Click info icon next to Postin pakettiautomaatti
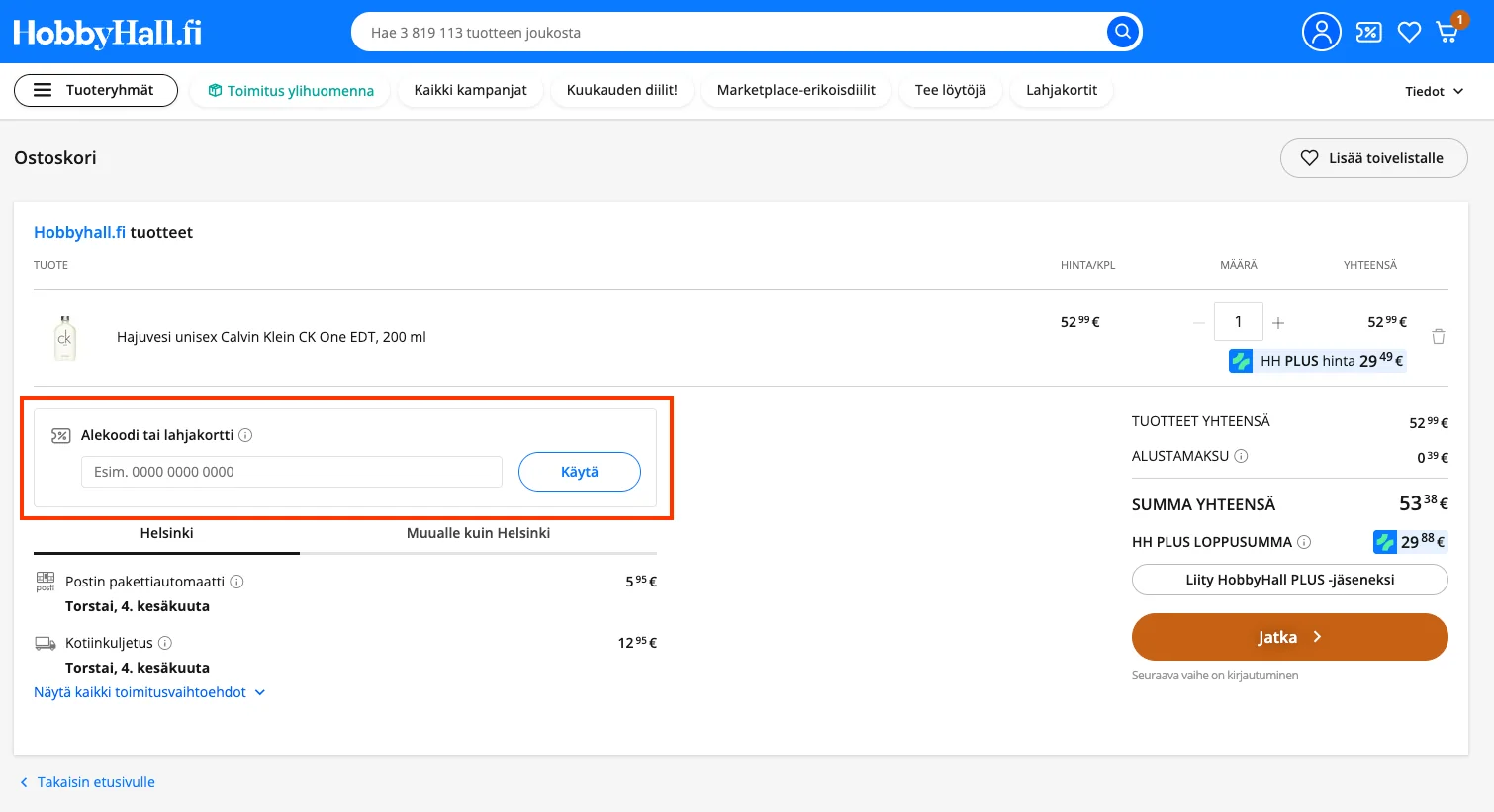This screenshot has height=812, width=1494. click(236, 582)
